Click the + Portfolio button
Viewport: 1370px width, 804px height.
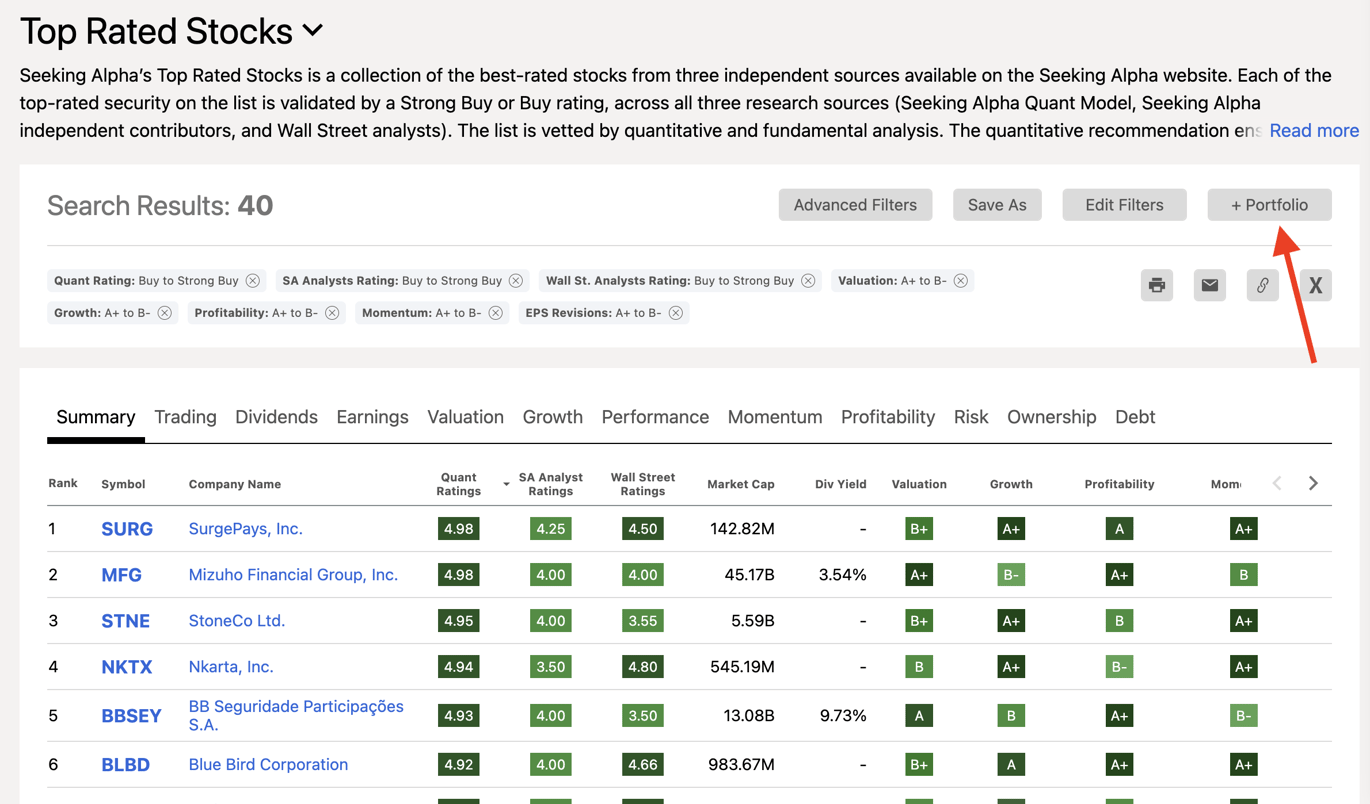coord(1269,204)
